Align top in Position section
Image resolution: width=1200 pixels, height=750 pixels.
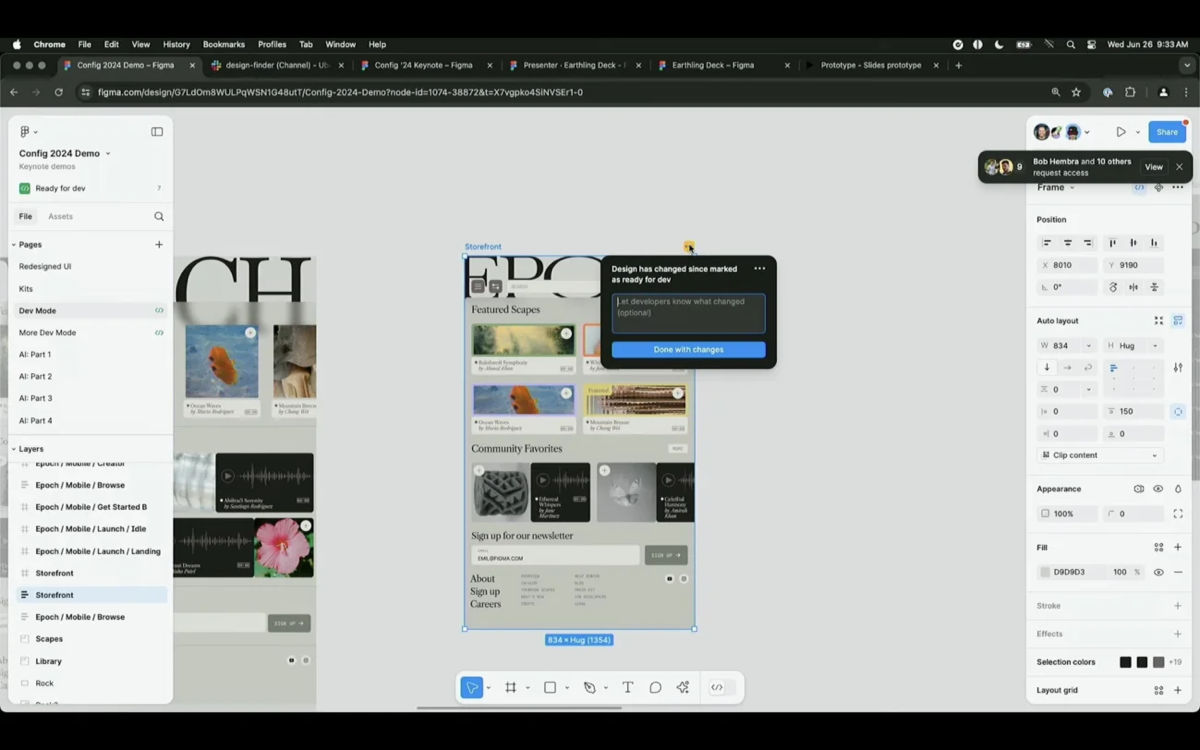pos(1112,243)
